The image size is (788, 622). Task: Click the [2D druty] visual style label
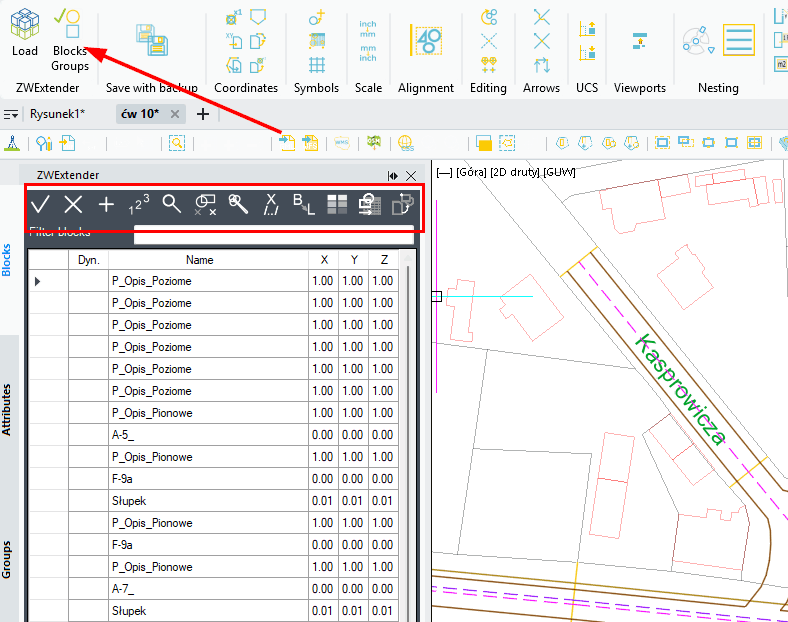(x=515, y=172)
